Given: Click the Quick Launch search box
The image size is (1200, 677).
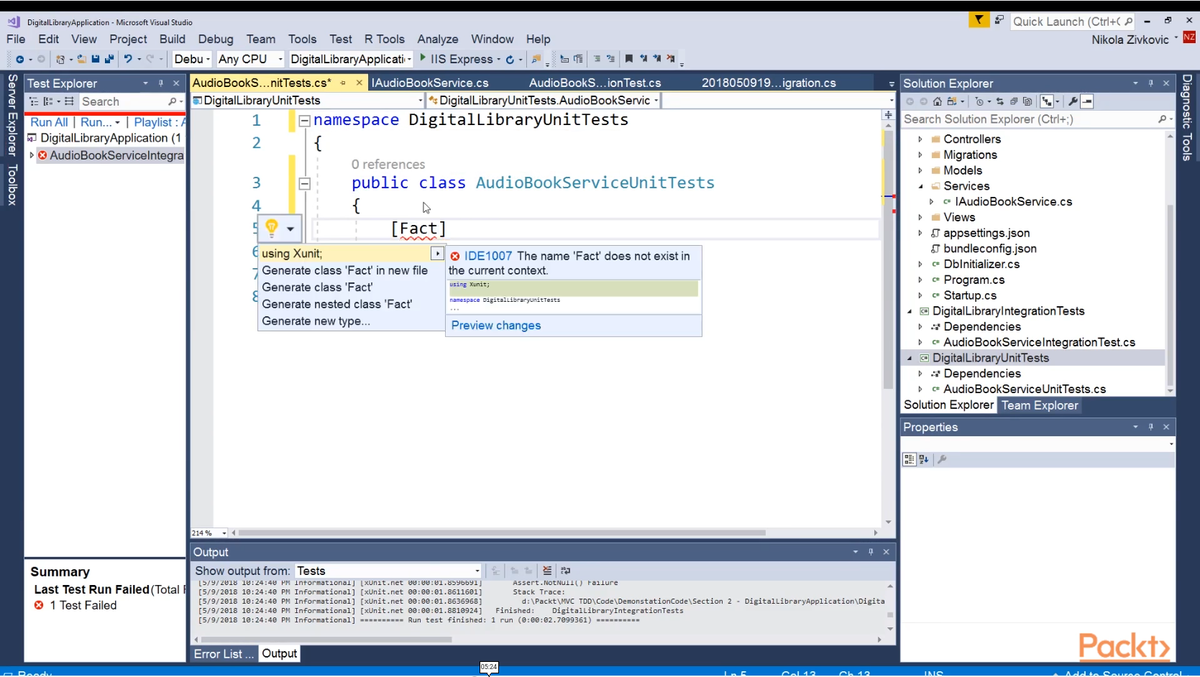Looking at the screenshot, I should 1072,21.
